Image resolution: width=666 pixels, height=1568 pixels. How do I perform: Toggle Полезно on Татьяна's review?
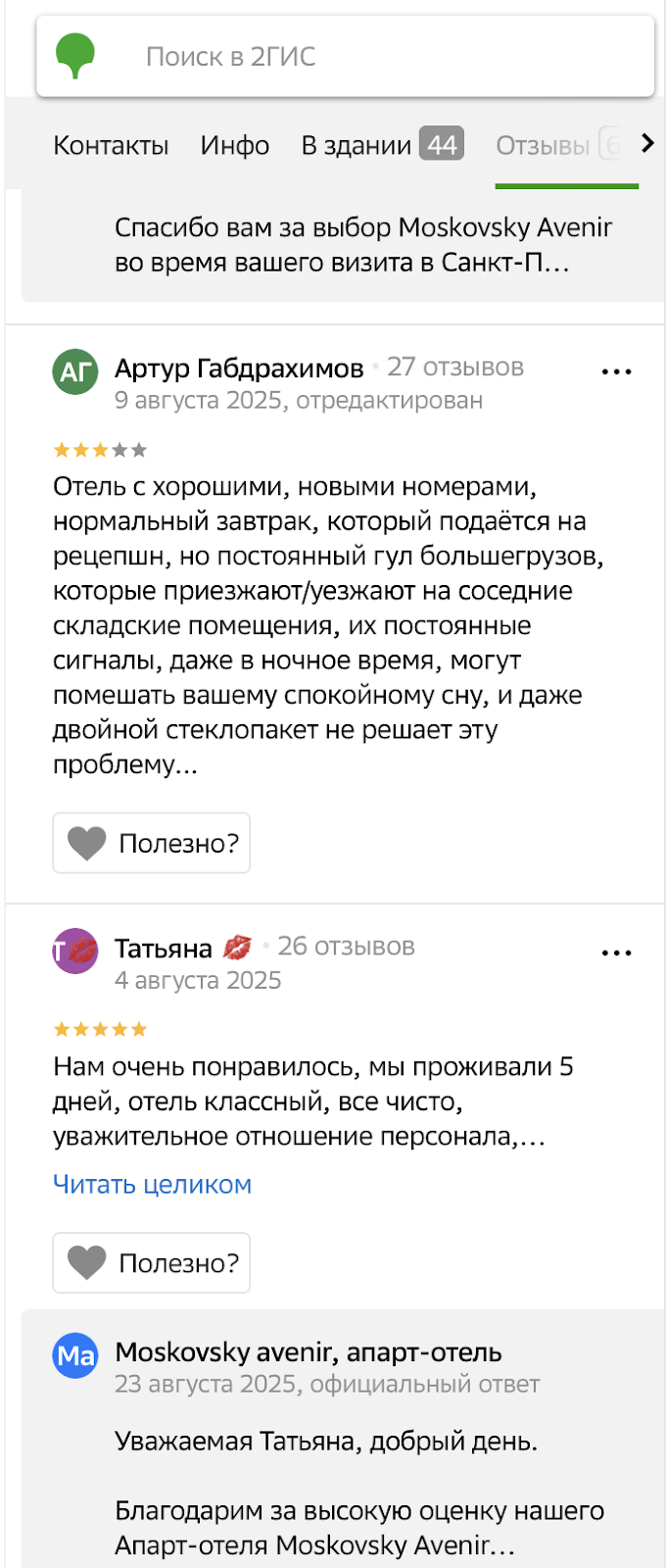pyautogui.click(x=151, y=1262)
